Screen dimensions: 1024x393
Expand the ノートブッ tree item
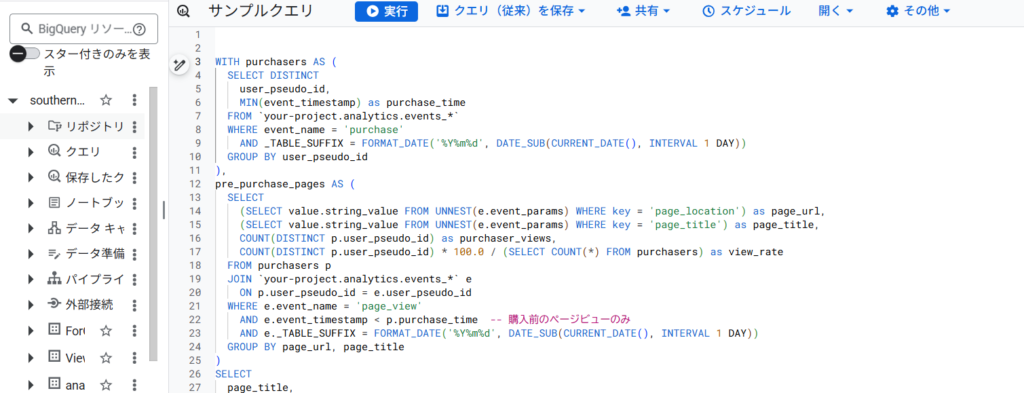(x=30, y=203)
